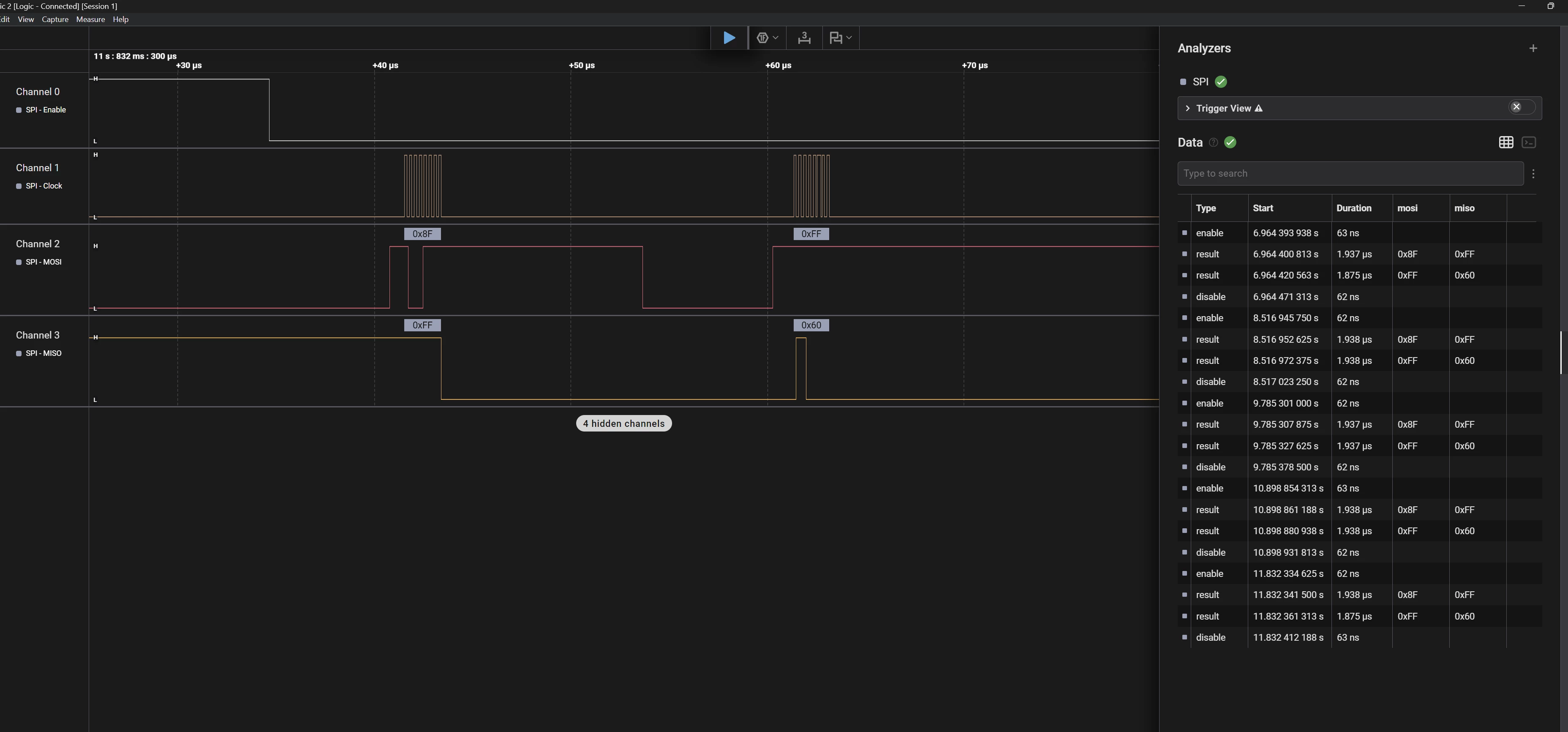Screen dimensions: 1568x732
Task: Click the 0x8F MOSI decoded bubble
Action: coord(422,234)
